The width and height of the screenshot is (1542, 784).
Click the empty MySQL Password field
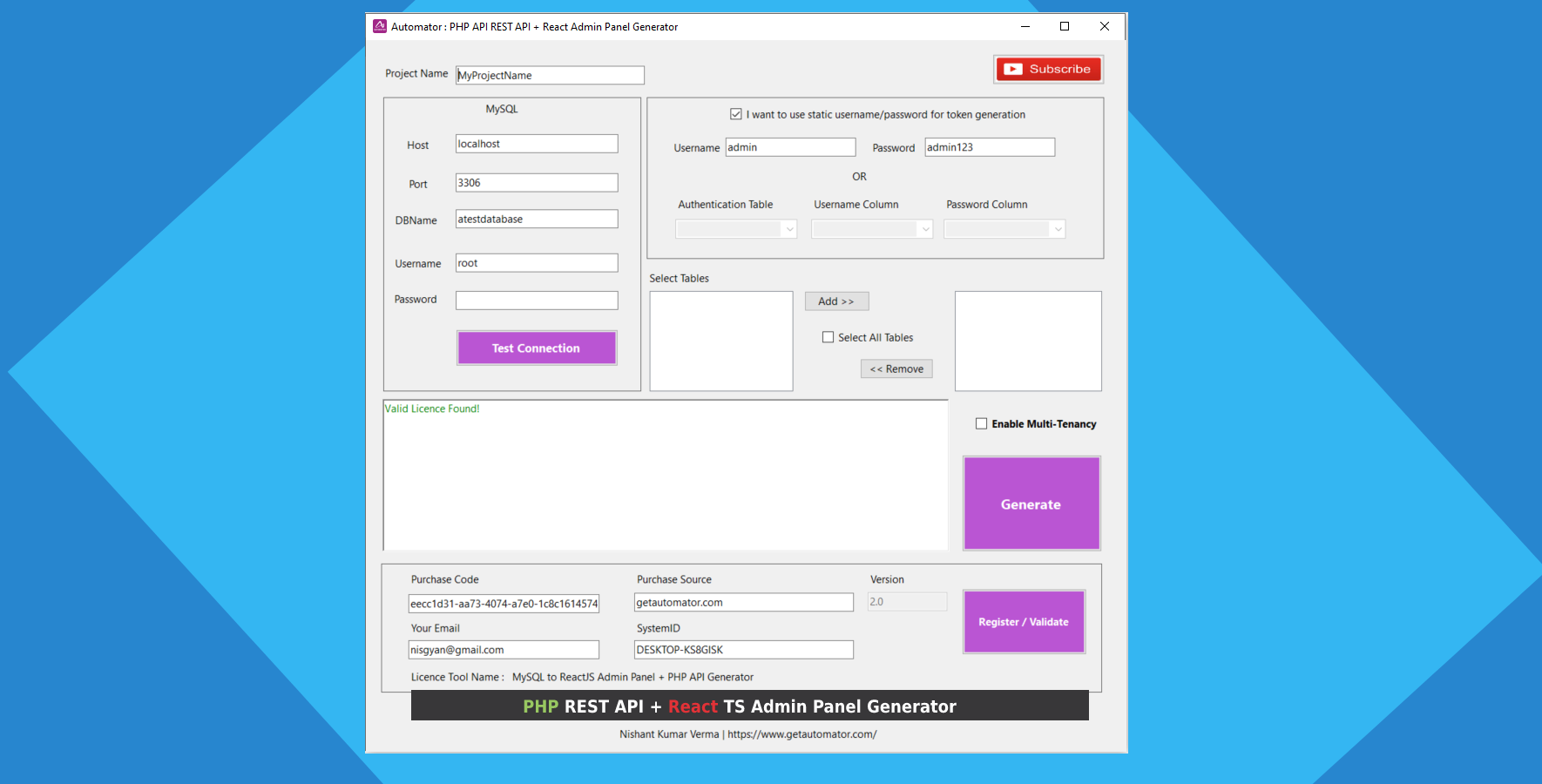(537, 301)
